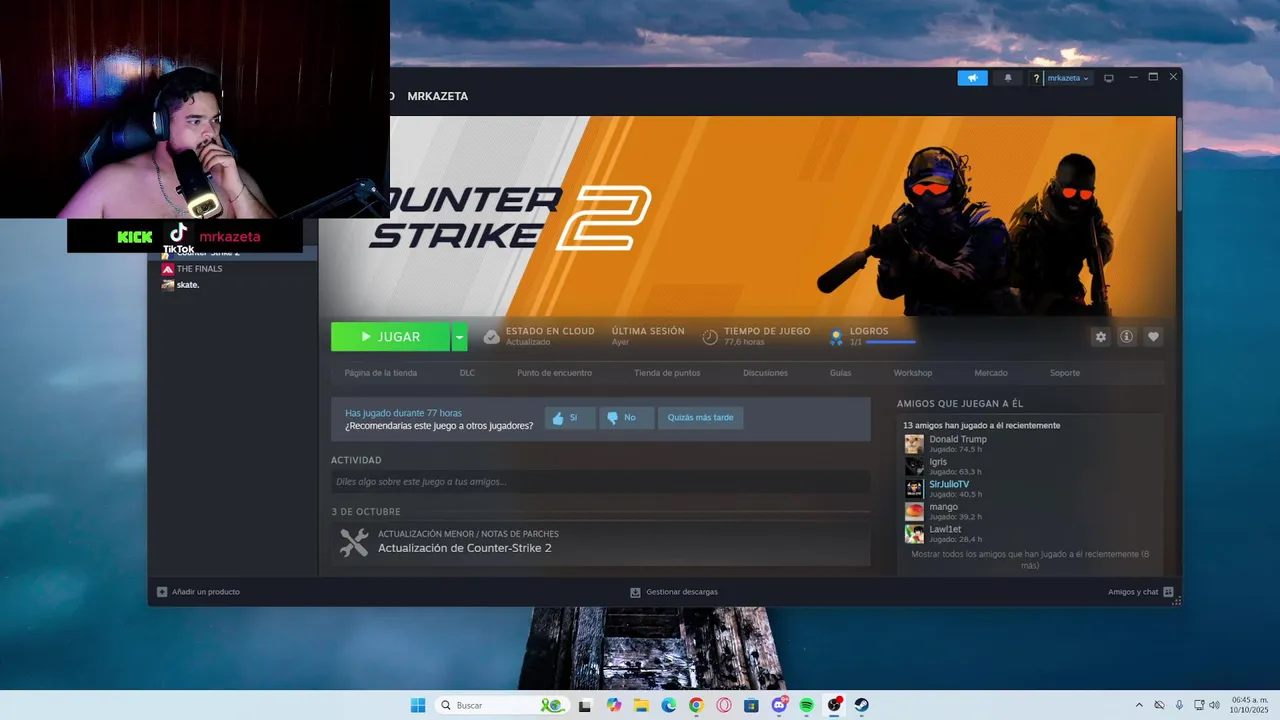Select THE FINALS in library list

(x=200, y=269)
